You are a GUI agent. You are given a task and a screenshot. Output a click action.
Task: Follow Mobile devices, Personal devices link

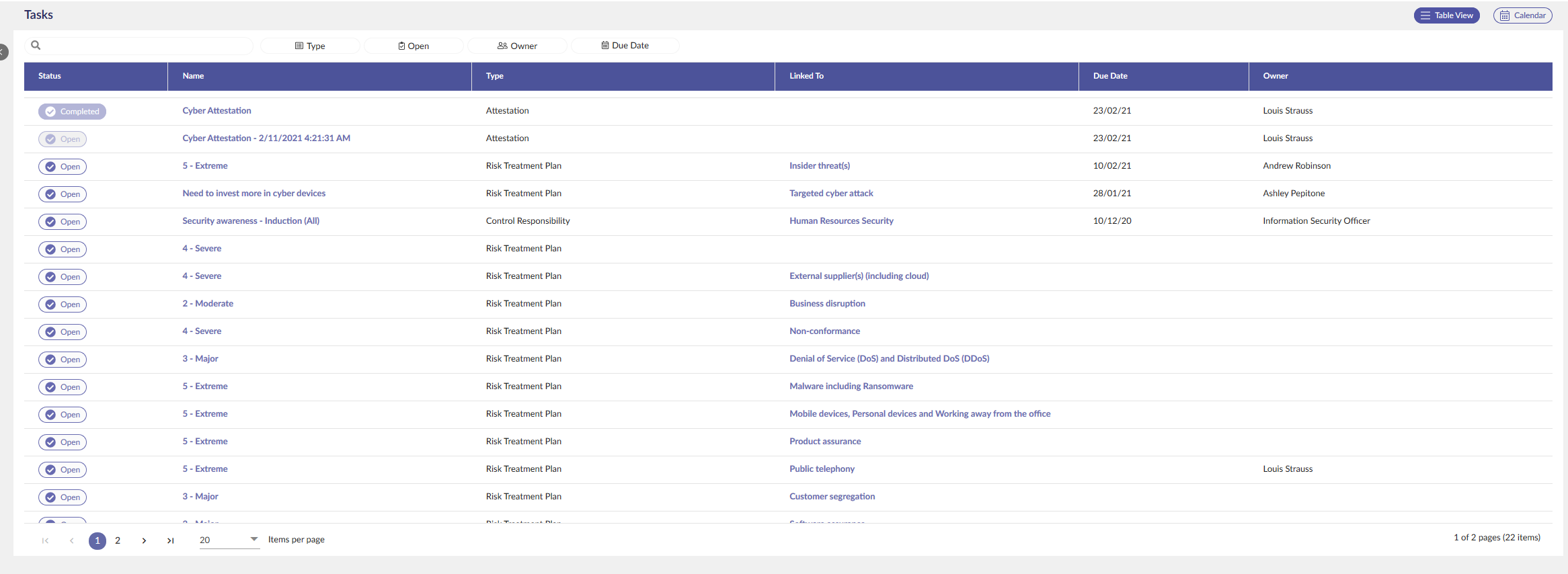point(920,414)
